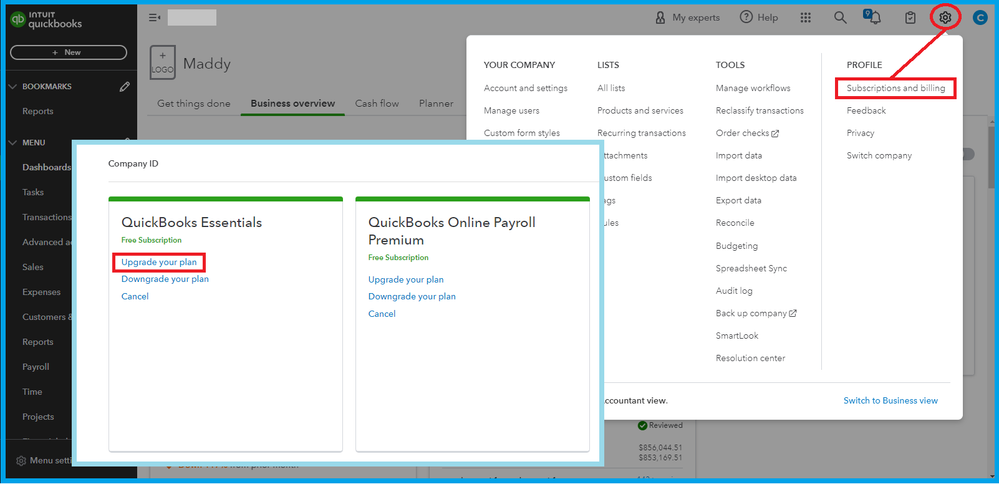Screen dimensions: 999x484
Task: Click the Intuit QuickBooks logo
Action: pyautogui.click(x=46, y=20)
